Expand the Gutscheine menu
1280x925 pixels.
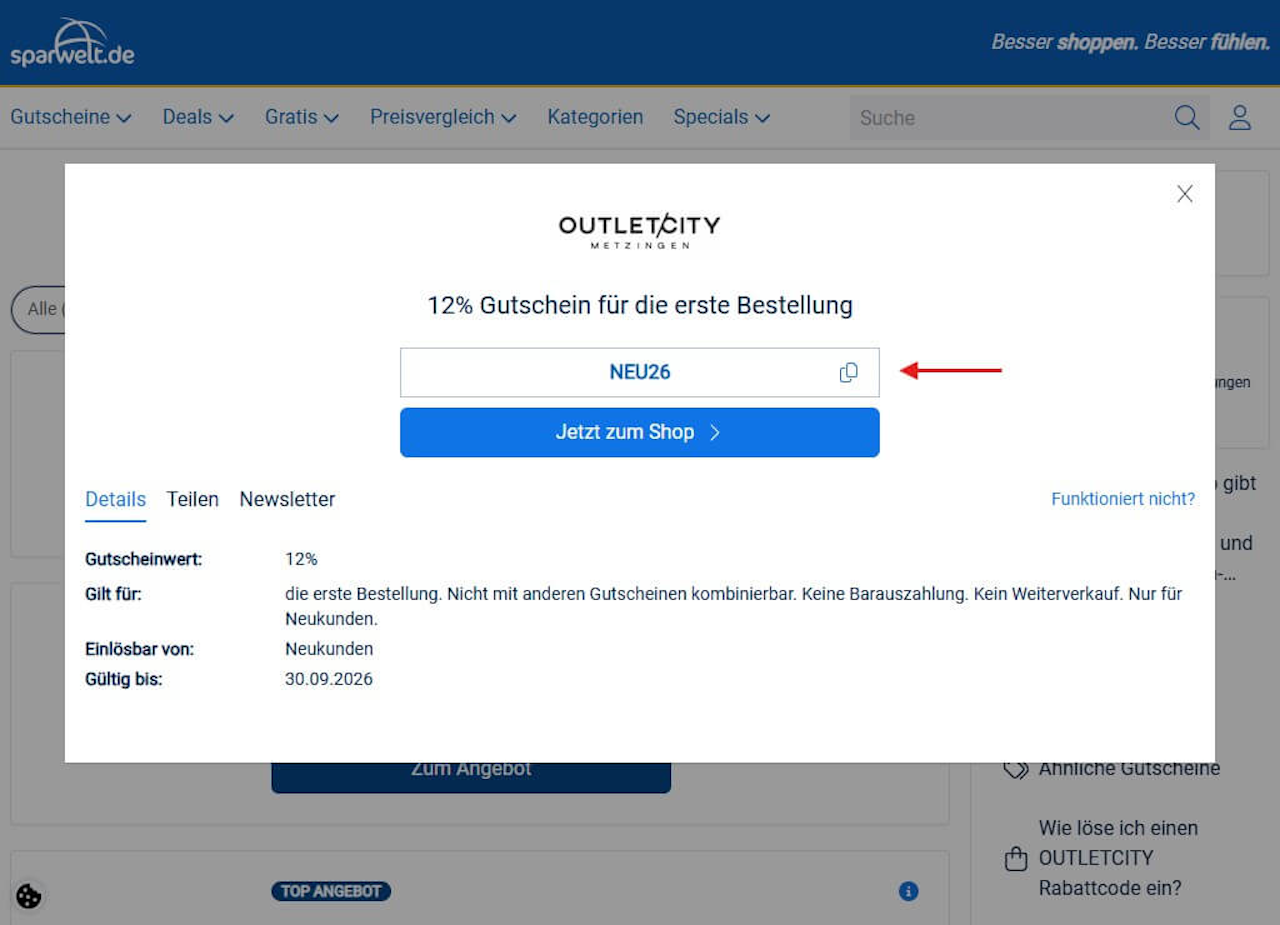[x=71, y=117]
